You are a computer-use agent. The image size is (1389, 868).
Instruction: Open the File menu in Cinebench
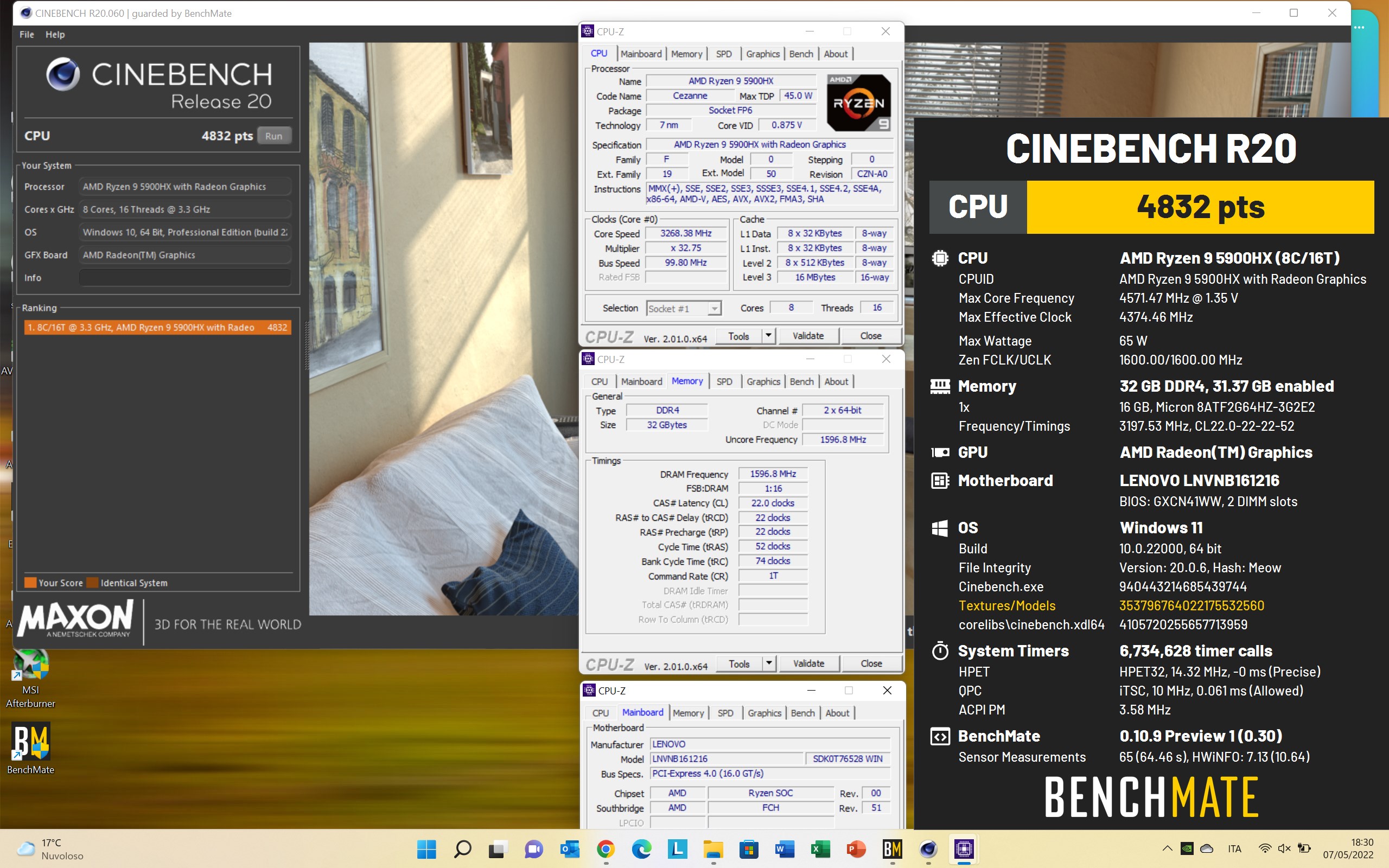[27, 34]
